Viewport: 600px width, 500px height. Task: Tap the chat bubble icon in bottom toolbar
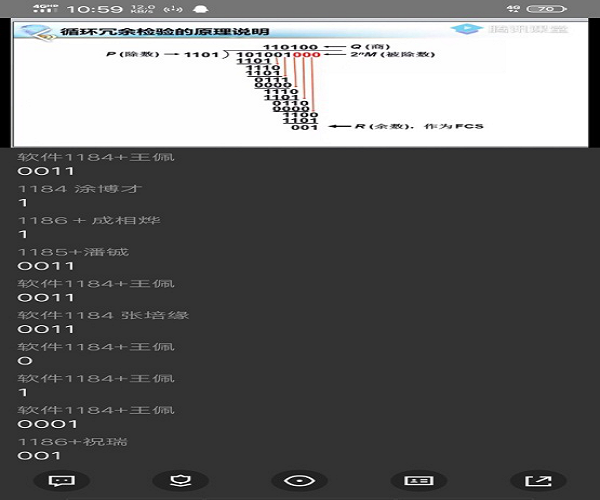pyautogui.click(x=61, y=480)
